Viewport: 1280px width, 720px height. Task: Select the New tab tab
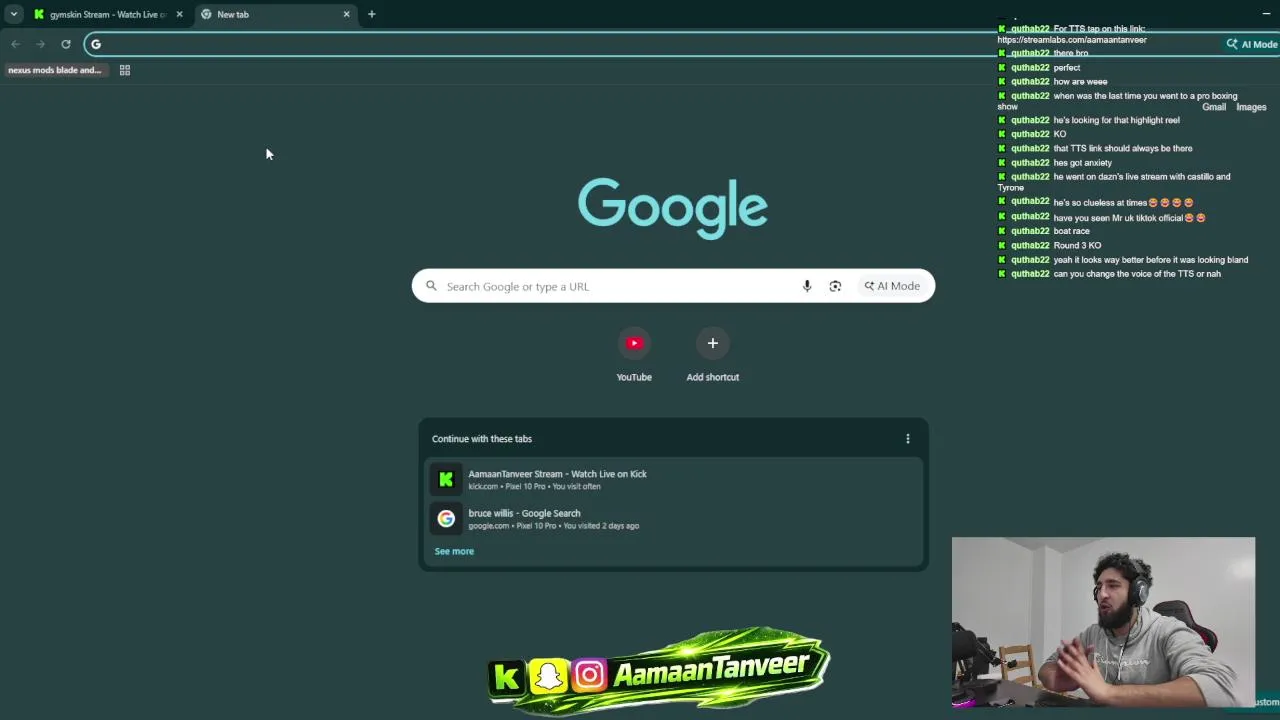275,14
